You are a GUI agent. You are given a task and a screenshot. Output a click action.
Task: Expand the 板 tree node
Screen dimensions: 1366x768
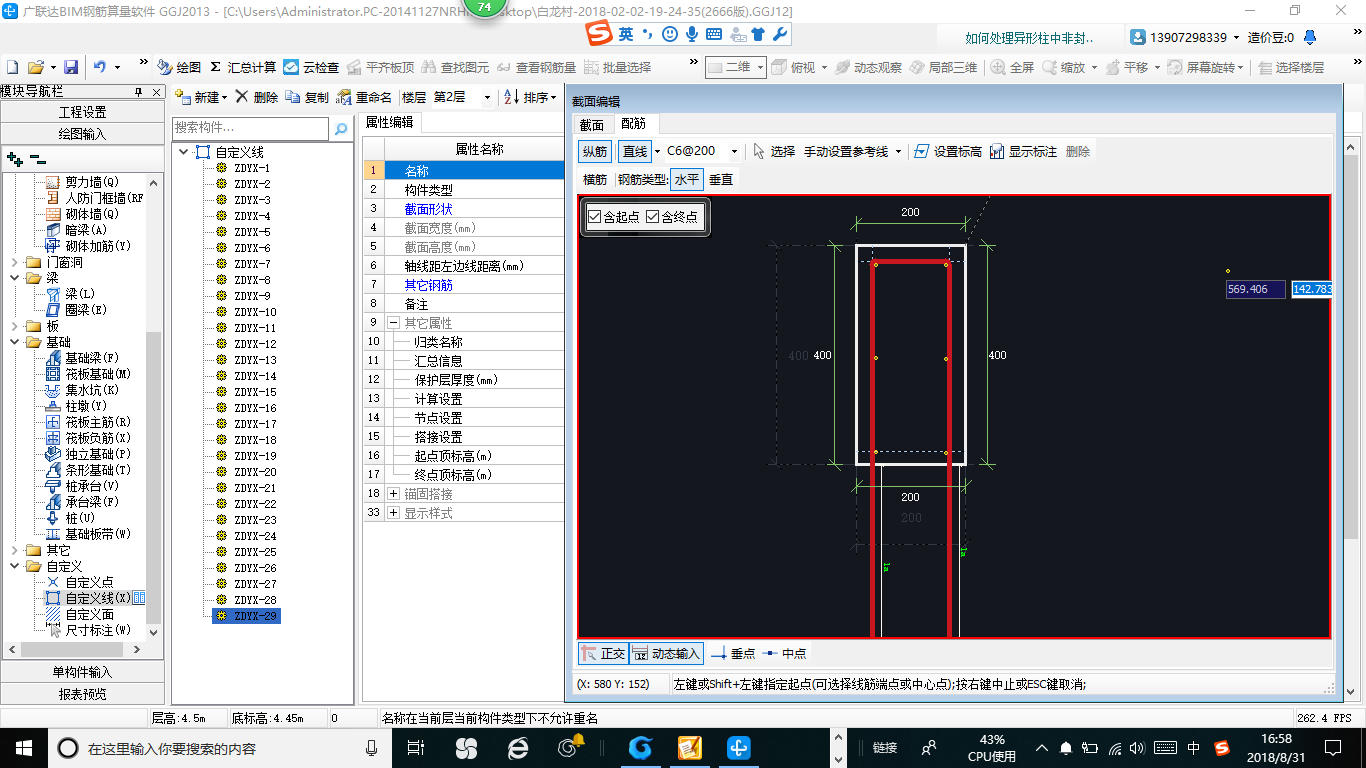(x=14, y=326)
